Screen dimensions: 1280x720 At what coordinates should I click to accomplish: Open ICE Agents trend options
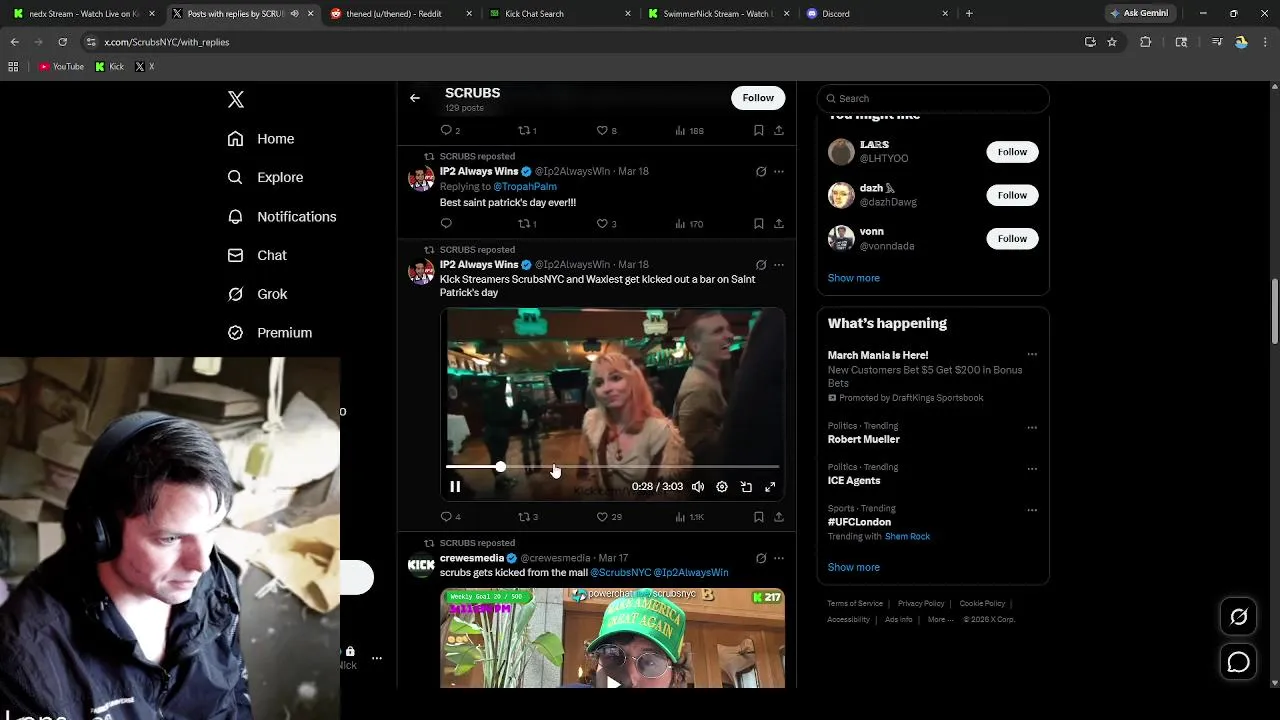(x=1032, y=469)
